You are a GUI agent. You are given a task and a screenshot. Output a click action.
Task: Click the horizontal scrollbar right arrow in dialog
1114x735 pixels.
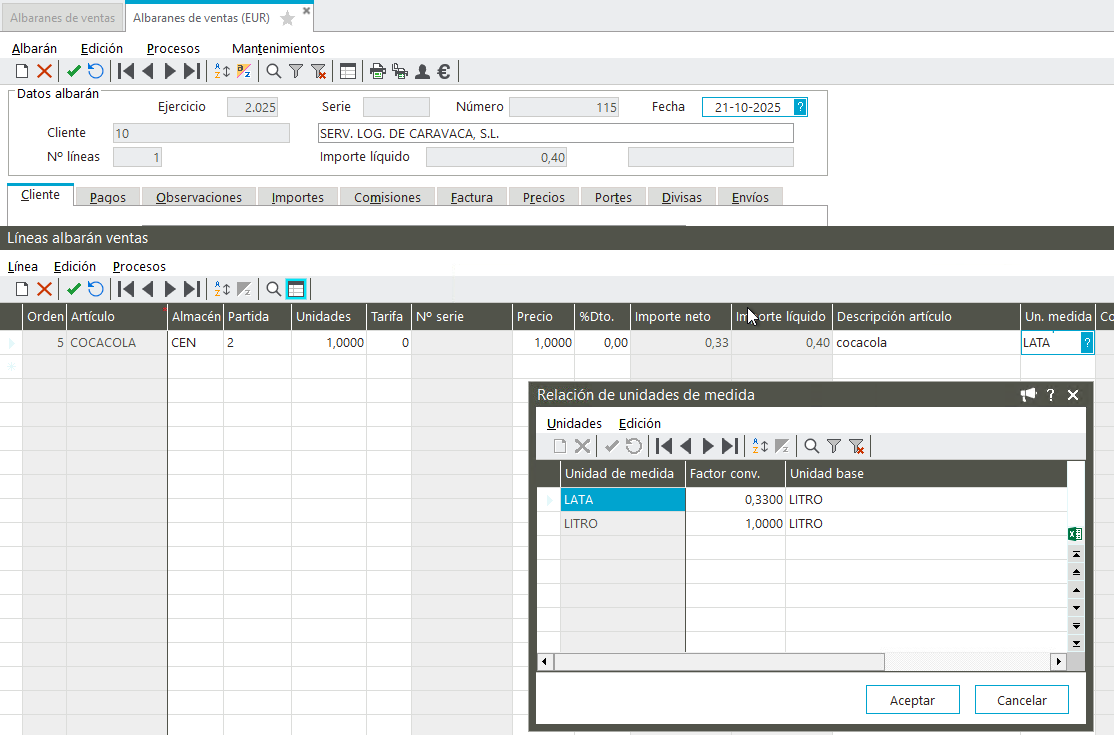coord(1058,662)
